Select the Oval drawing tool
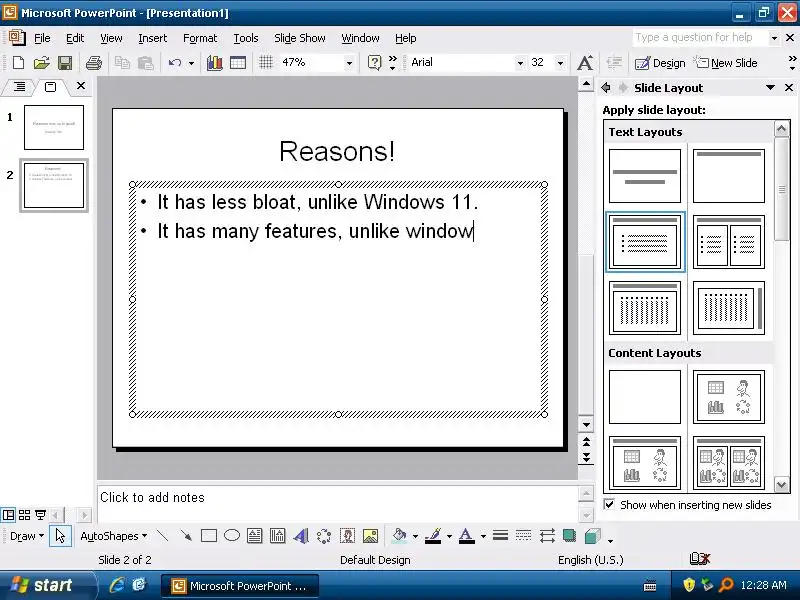The width and height of the screenshot is (800, 600). 232,535
